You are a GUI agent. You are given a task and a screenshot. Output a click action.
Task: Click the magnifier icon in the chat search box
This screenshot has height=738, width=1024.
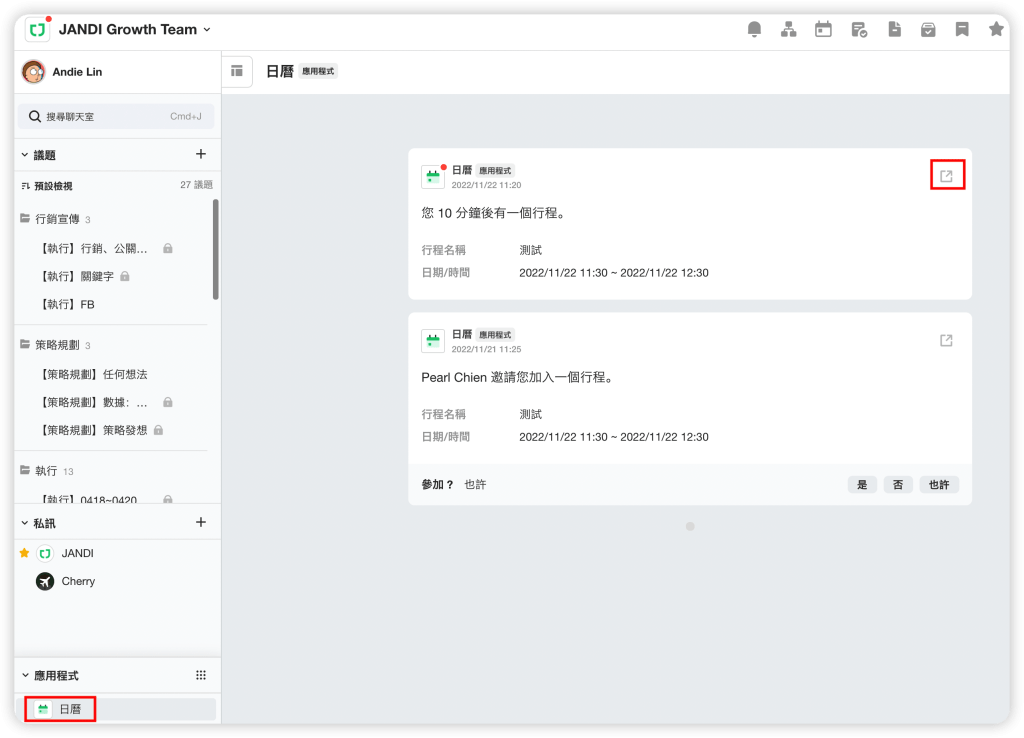[x=35, y=116]
